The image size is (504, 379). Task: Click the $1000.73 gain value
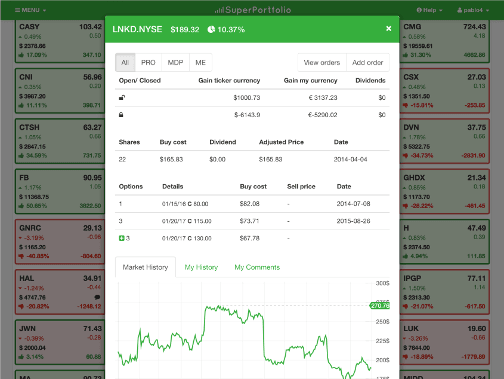247,98
